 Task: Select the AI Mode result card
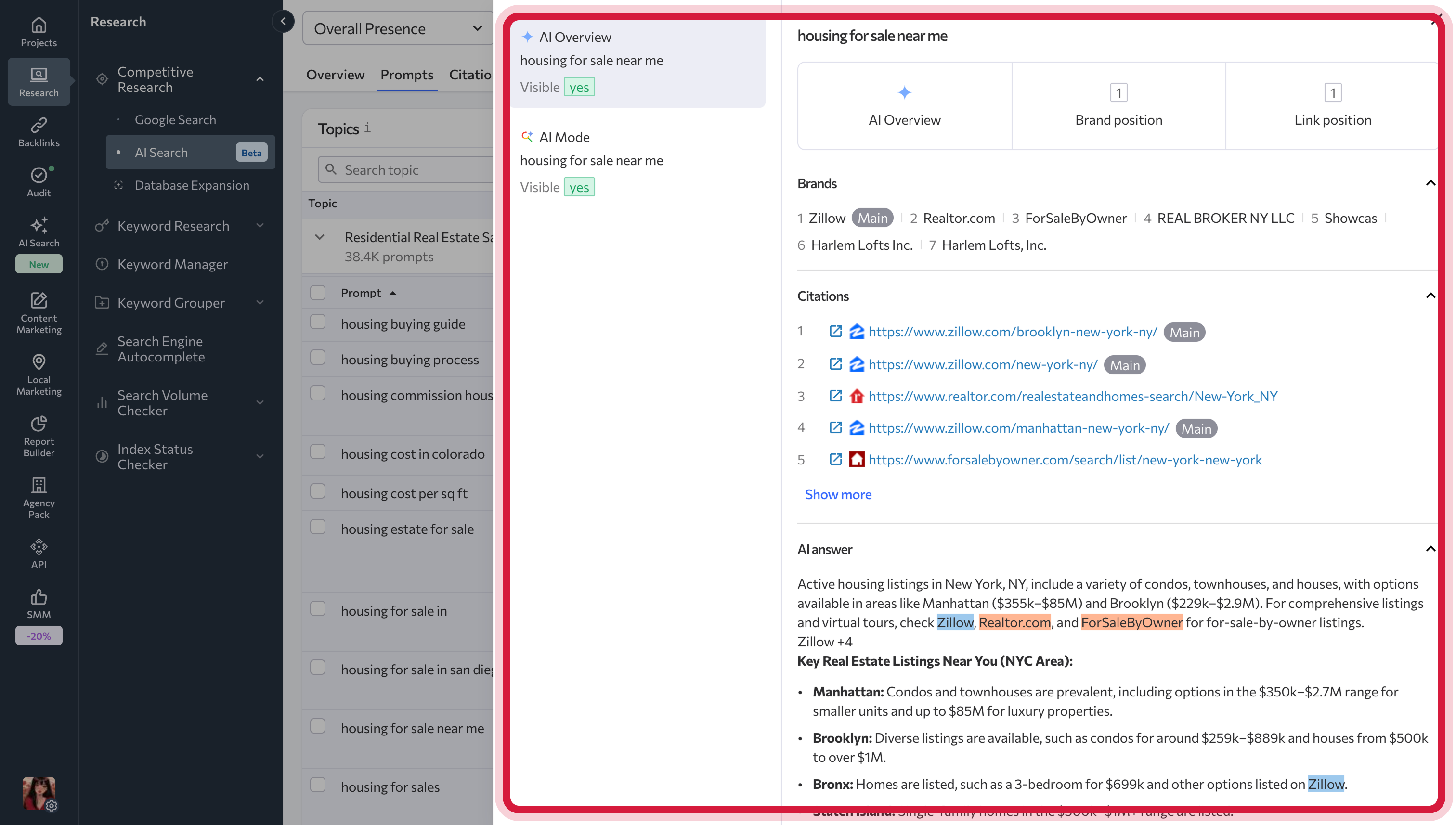(x=637, y=163)
